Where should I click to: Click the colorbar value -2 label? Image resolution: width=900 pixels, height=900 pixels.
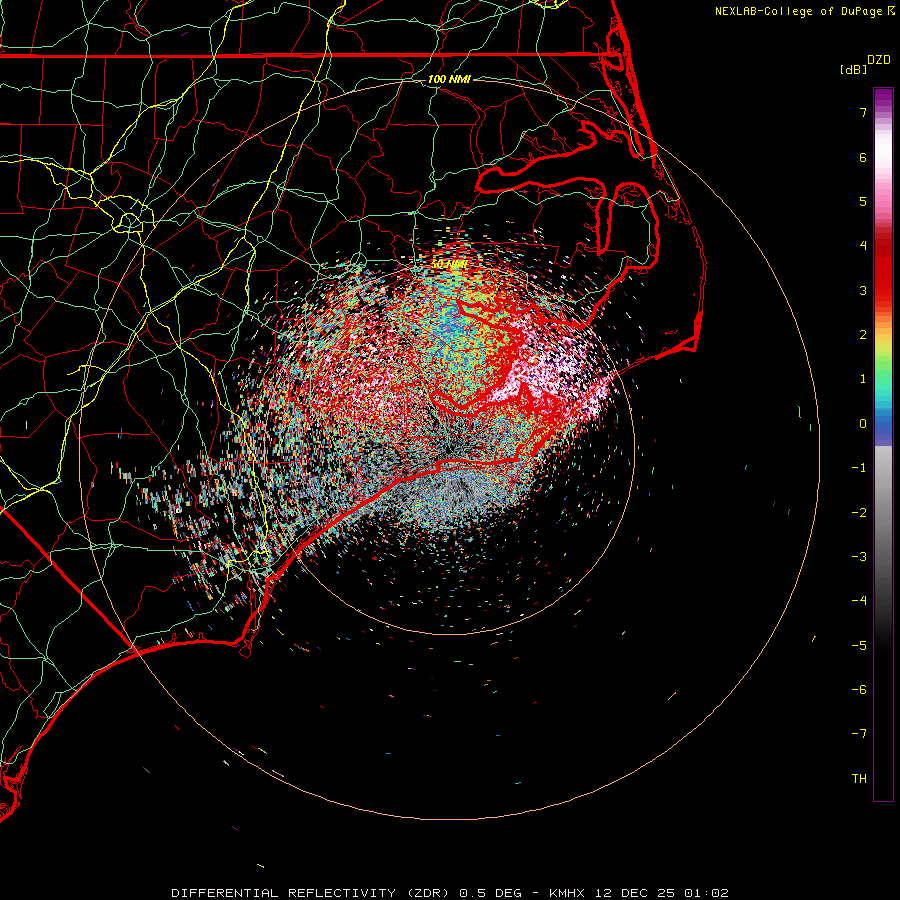(x=859, y=513)
